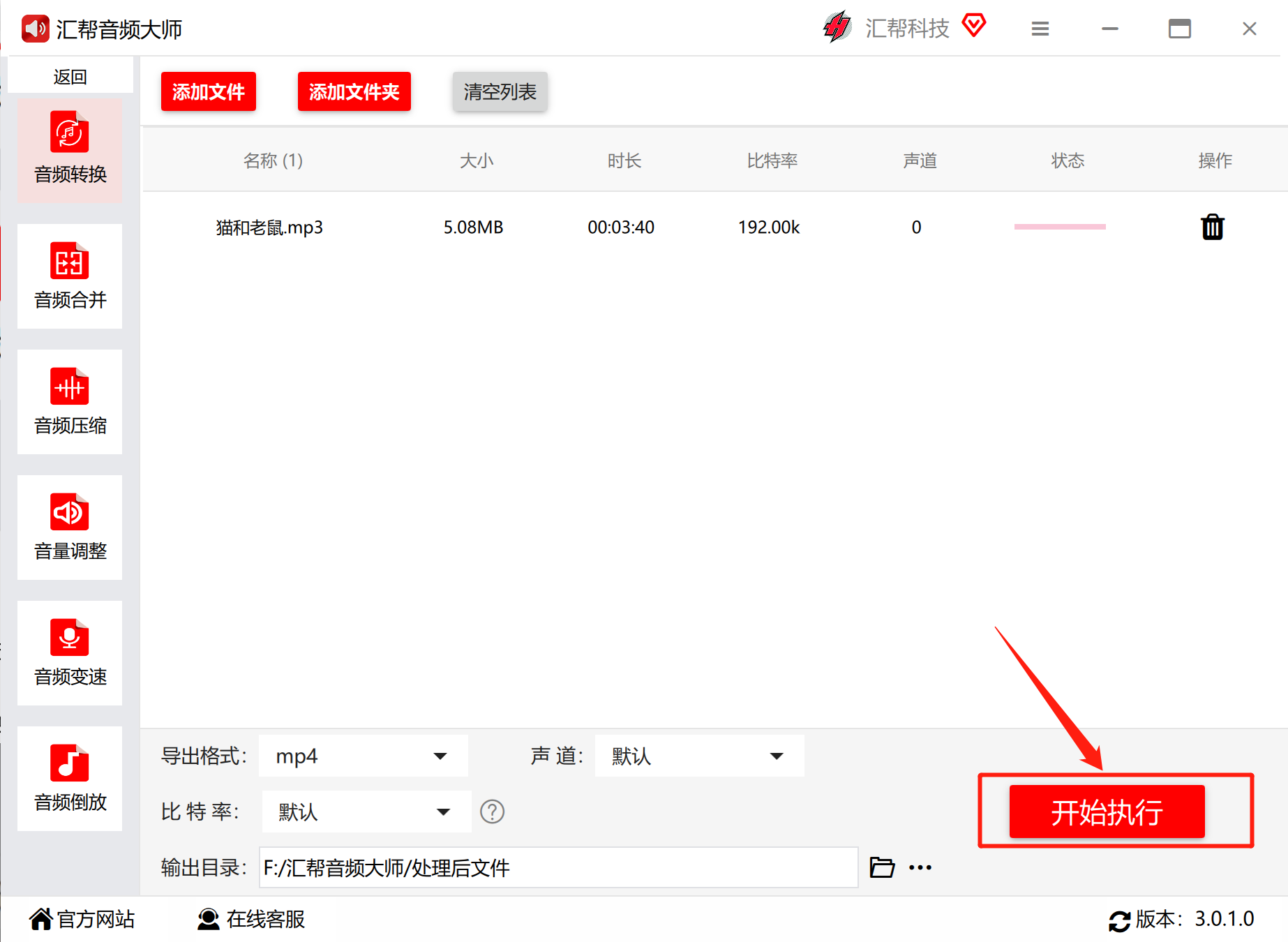Open the 官方网站 link
Viewport: 1288px width, 942px height.
[96, 919]
